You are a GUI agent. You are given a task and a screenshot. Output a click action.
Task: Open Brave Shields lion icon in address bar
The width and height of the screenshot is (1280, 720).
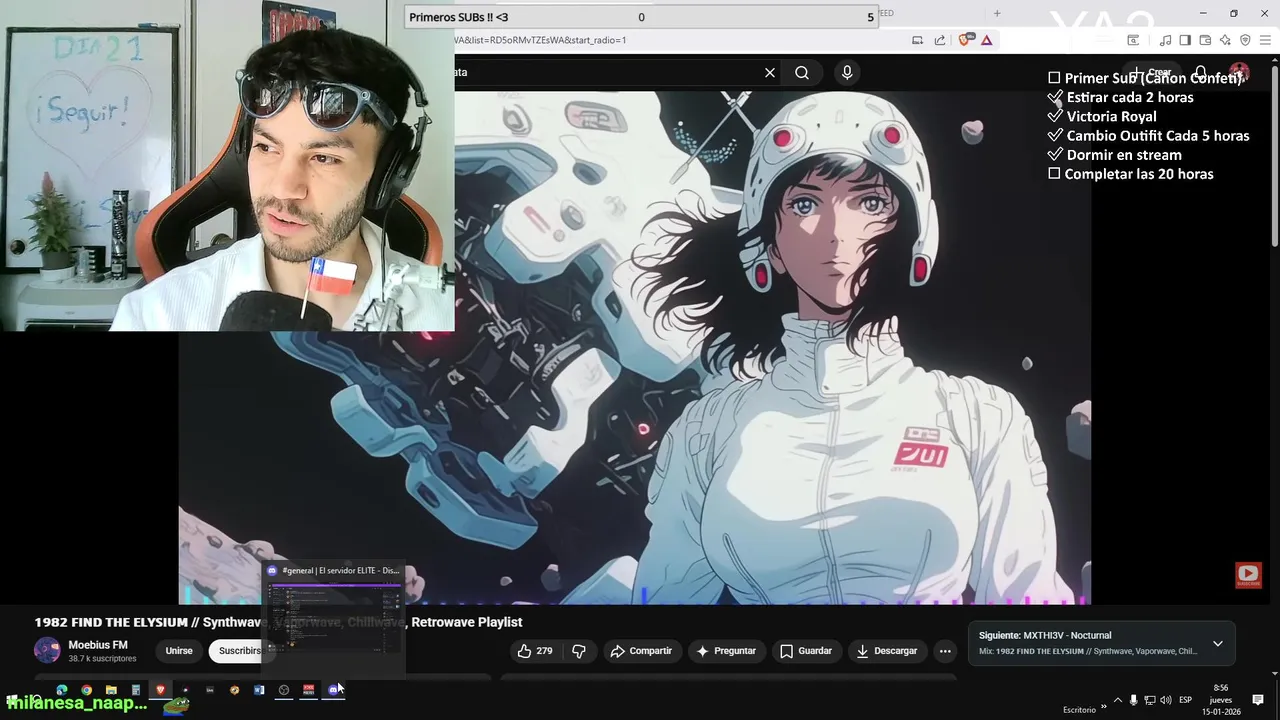point(965,40)
